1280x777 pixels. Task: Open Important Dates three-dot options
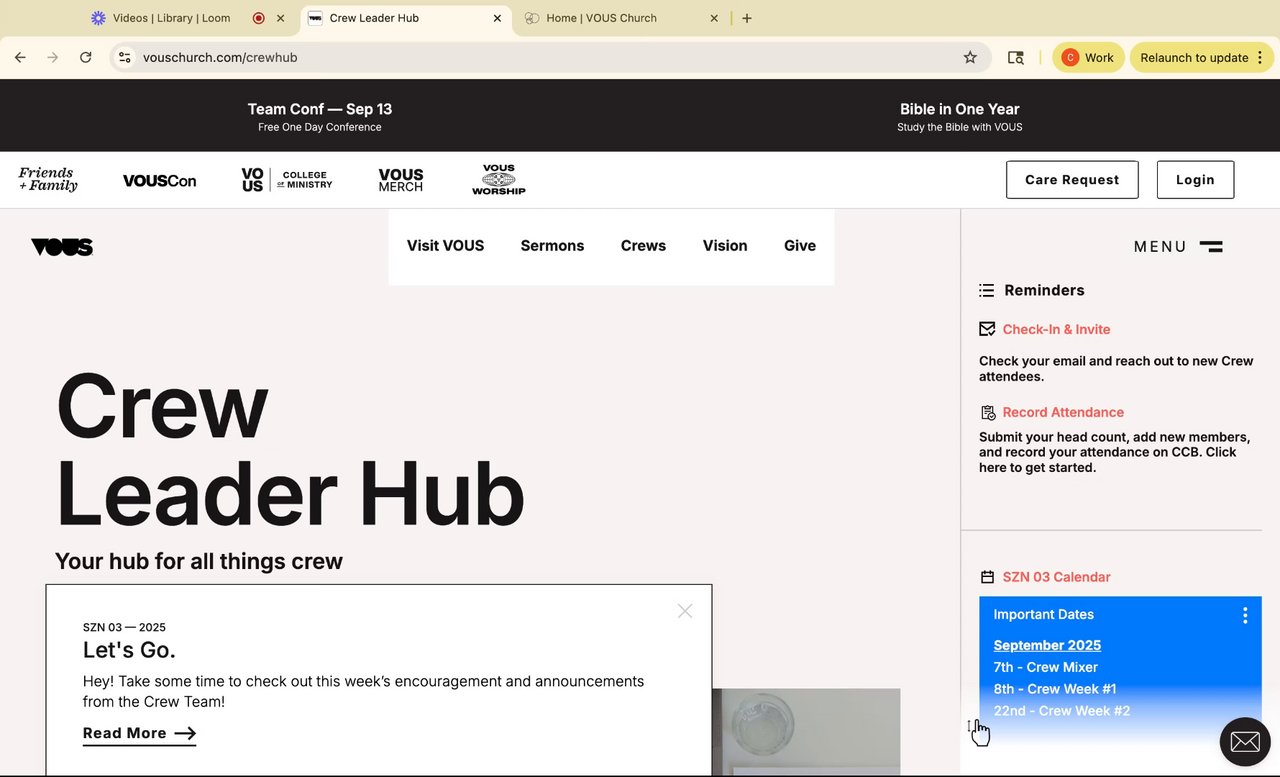1245,615
